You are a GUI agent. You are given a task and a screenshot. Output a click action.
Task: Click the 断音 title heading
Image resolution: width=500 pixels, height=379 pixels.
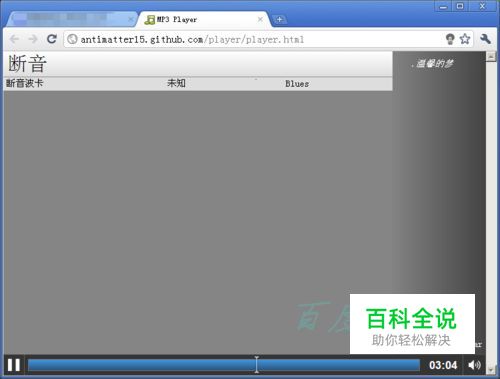27,64
